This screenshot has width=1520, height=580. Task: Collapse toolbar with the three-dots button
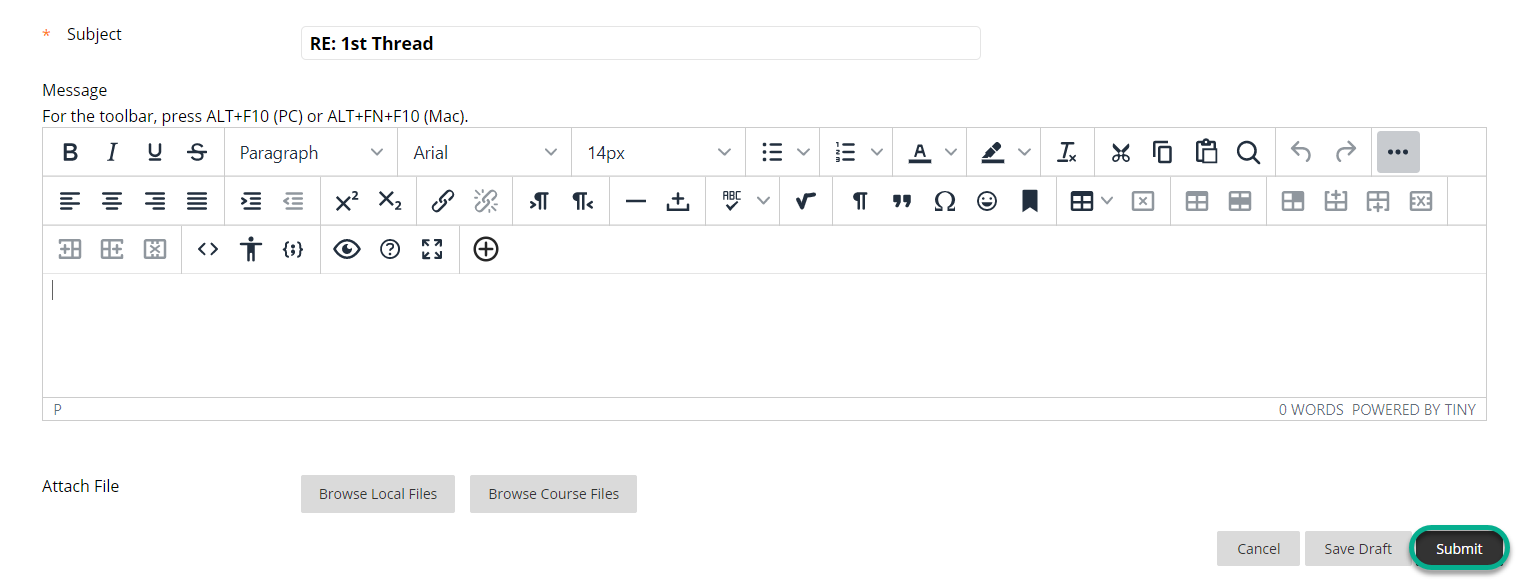1398,153
